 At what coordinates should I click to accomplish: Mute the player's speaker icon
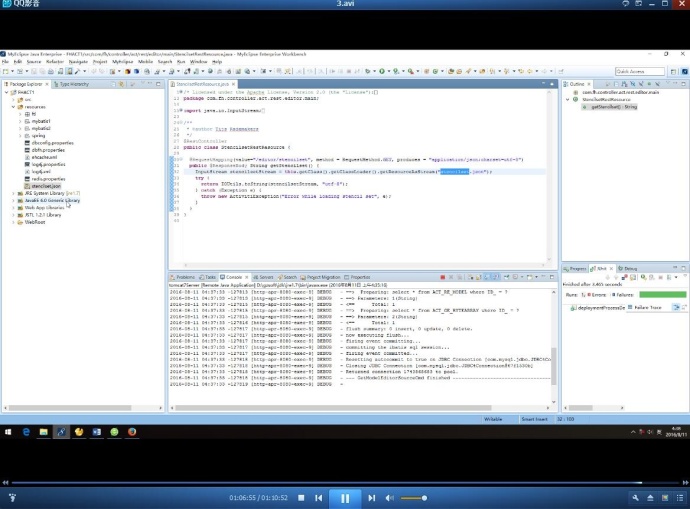(x=392, y=497)
